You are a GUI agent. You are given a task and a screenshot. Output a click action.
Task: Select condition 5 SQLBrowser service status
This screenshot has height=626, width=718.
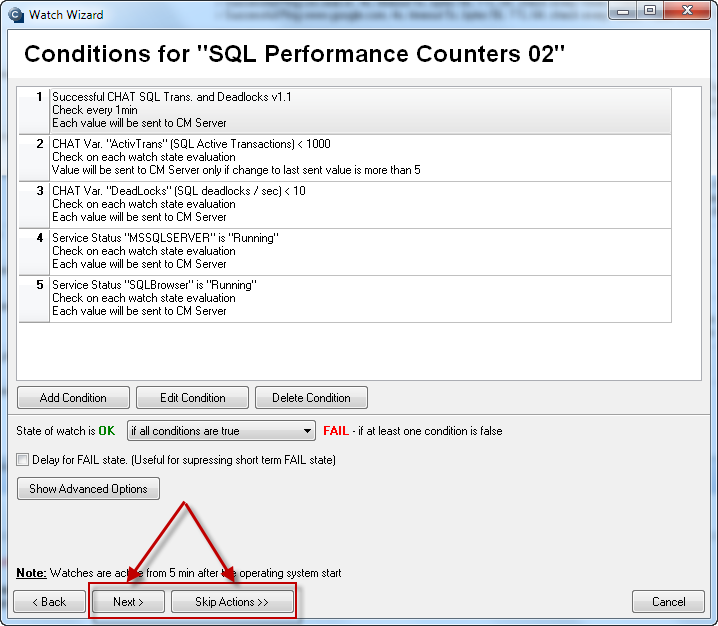[345, 299]
